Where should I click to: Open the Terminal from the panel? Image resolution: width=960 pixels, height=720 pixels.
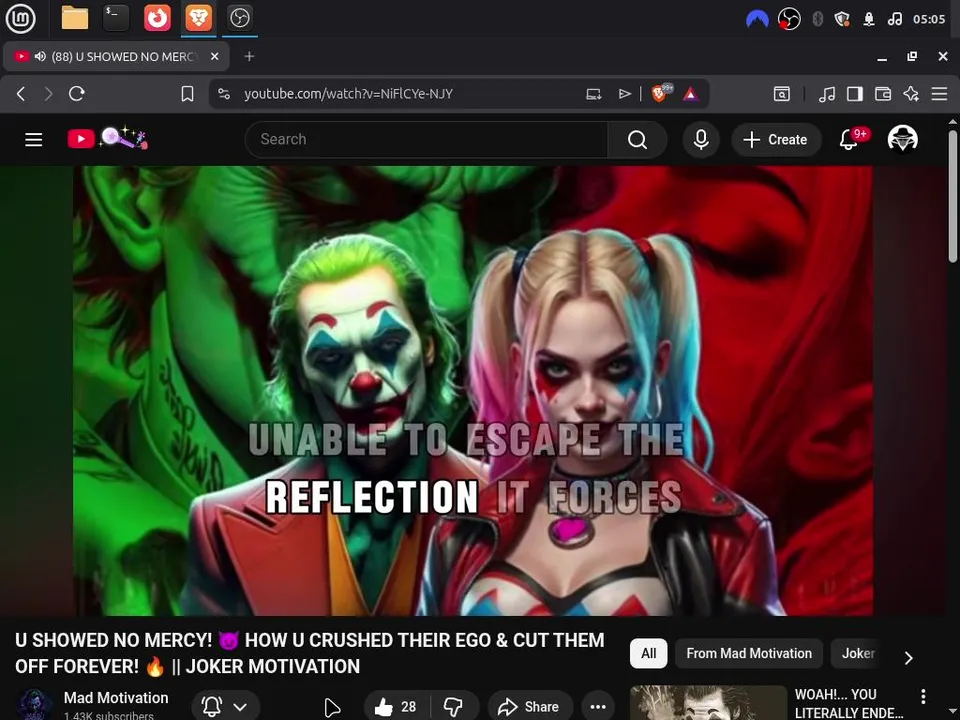pyautogui.click(x=116, y=18)
